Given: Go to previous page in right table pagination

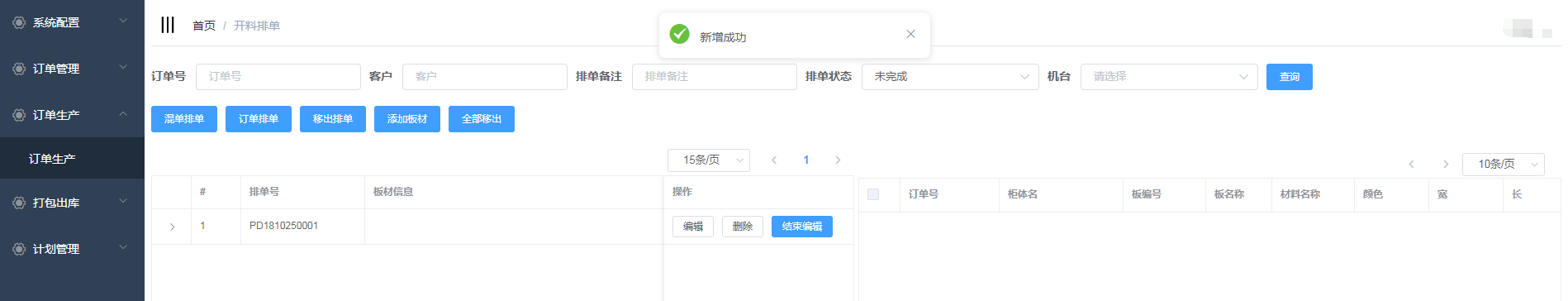Looking at the screenshot, I should tap(1411, 164).
